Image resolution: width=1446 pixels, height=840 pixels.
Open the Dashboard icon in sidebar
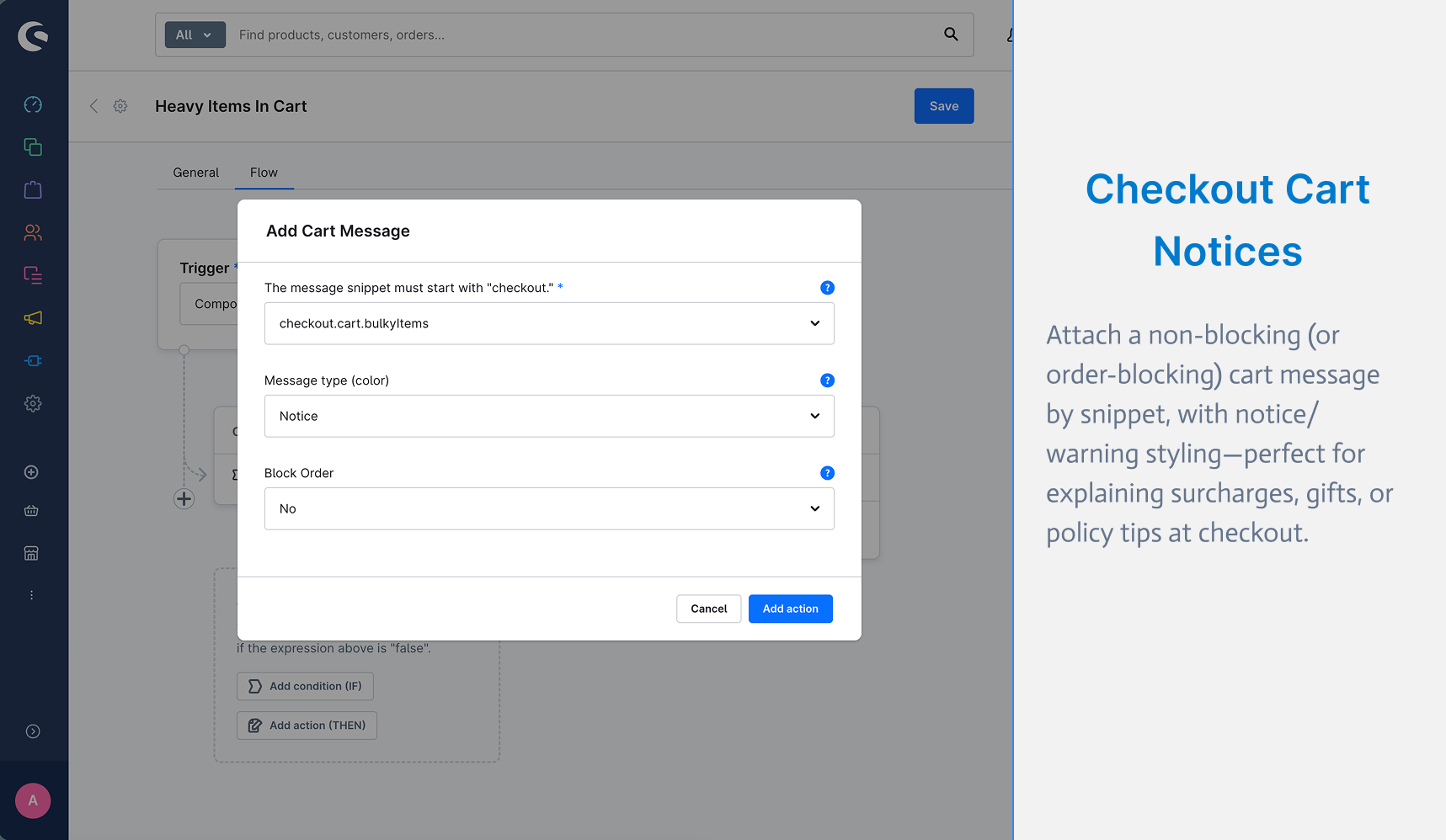pyautogui.click(x=33, y=104)
